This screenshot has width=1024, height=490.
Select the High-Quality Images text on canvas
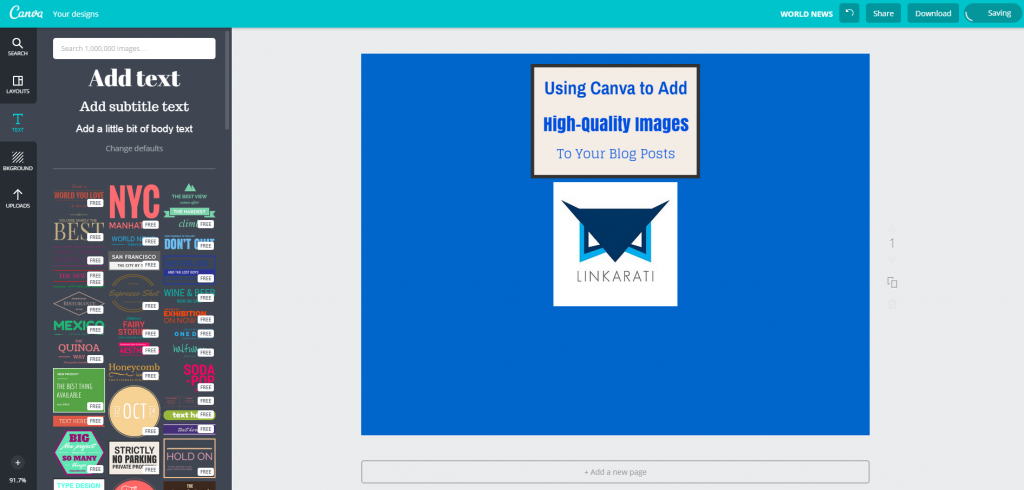tap(615, 123)
